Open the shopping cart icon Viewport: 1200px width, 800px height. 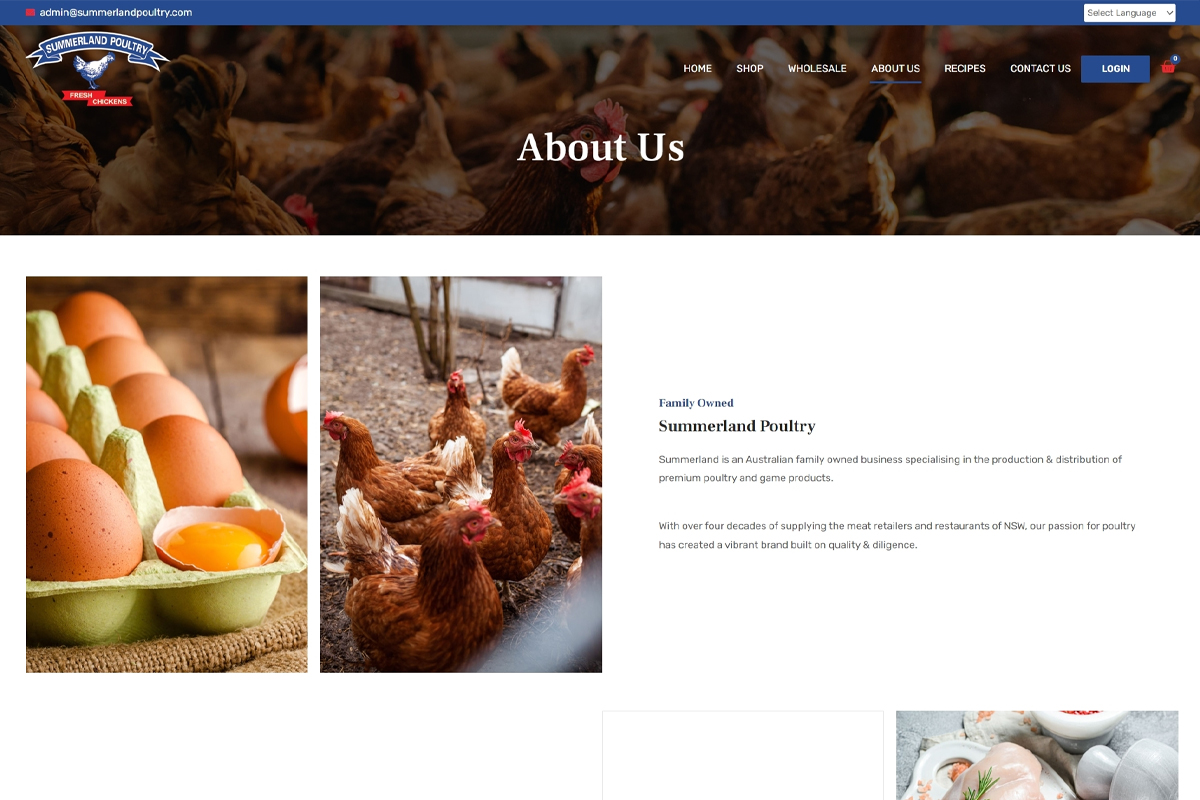(x=1167, y=68)
